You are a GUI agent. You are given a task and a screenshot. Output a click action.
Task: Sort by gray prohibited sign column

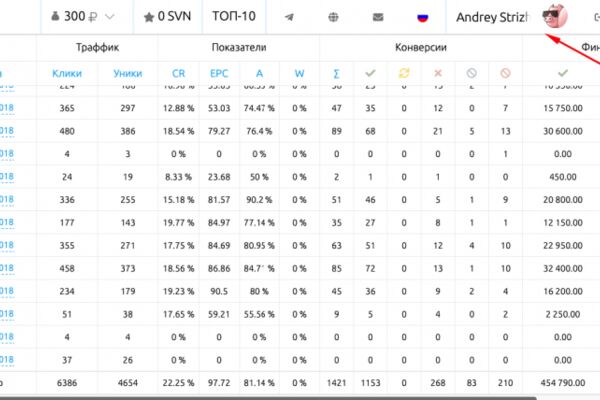471,73
